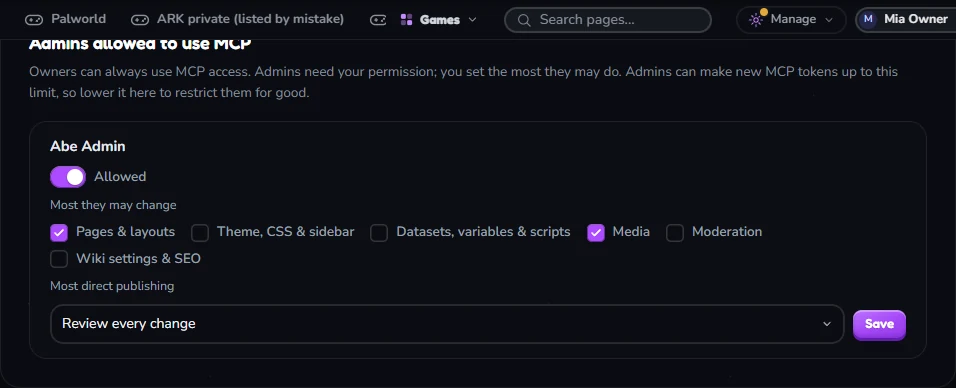This screenshot has height=388, width=956.
Task: Open the Review every change dropdown
Action: [447, 324]
